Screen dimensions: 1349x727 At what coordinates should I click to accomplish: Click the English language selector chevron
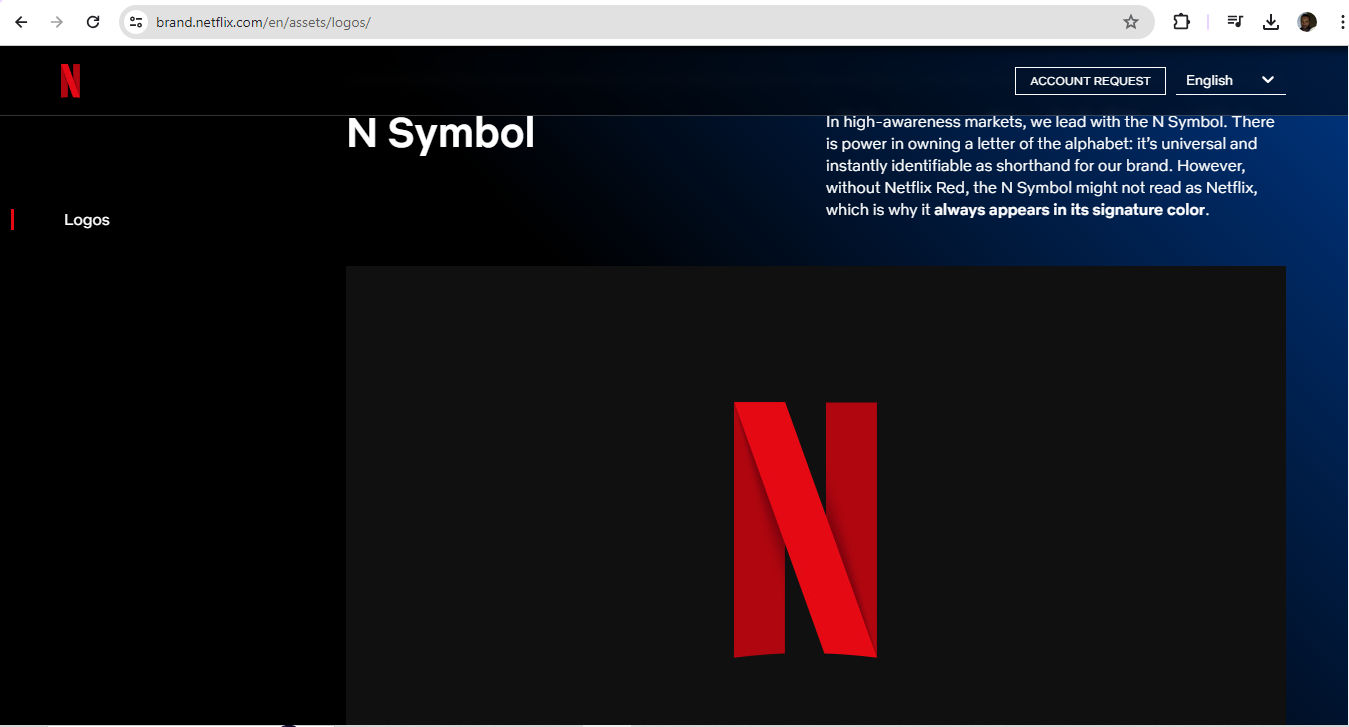click(1267, 80)
